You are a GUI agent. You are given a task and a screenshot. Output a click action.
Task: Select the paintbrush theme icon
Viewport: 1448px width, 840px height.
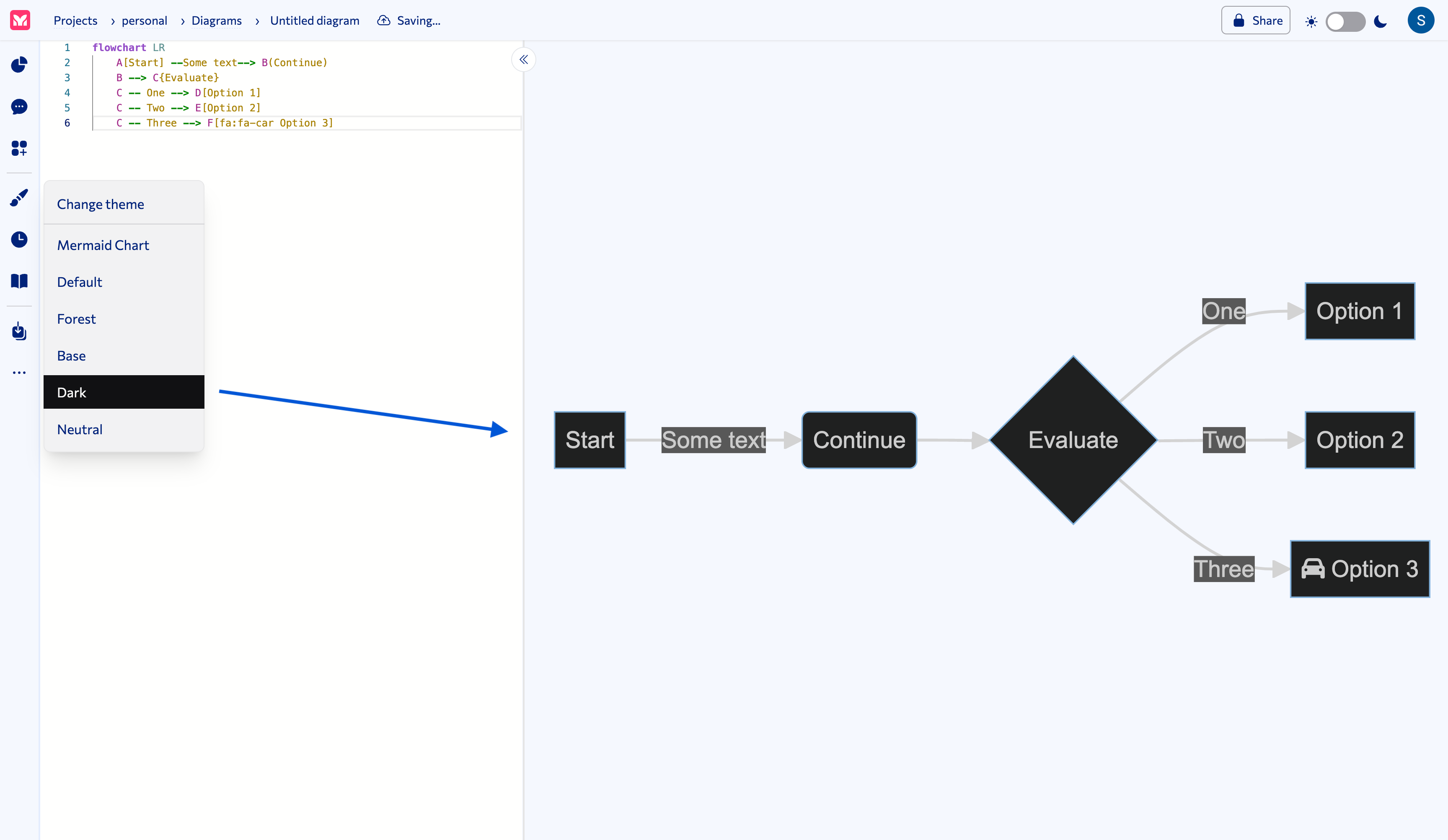click(x=19, y=198)
